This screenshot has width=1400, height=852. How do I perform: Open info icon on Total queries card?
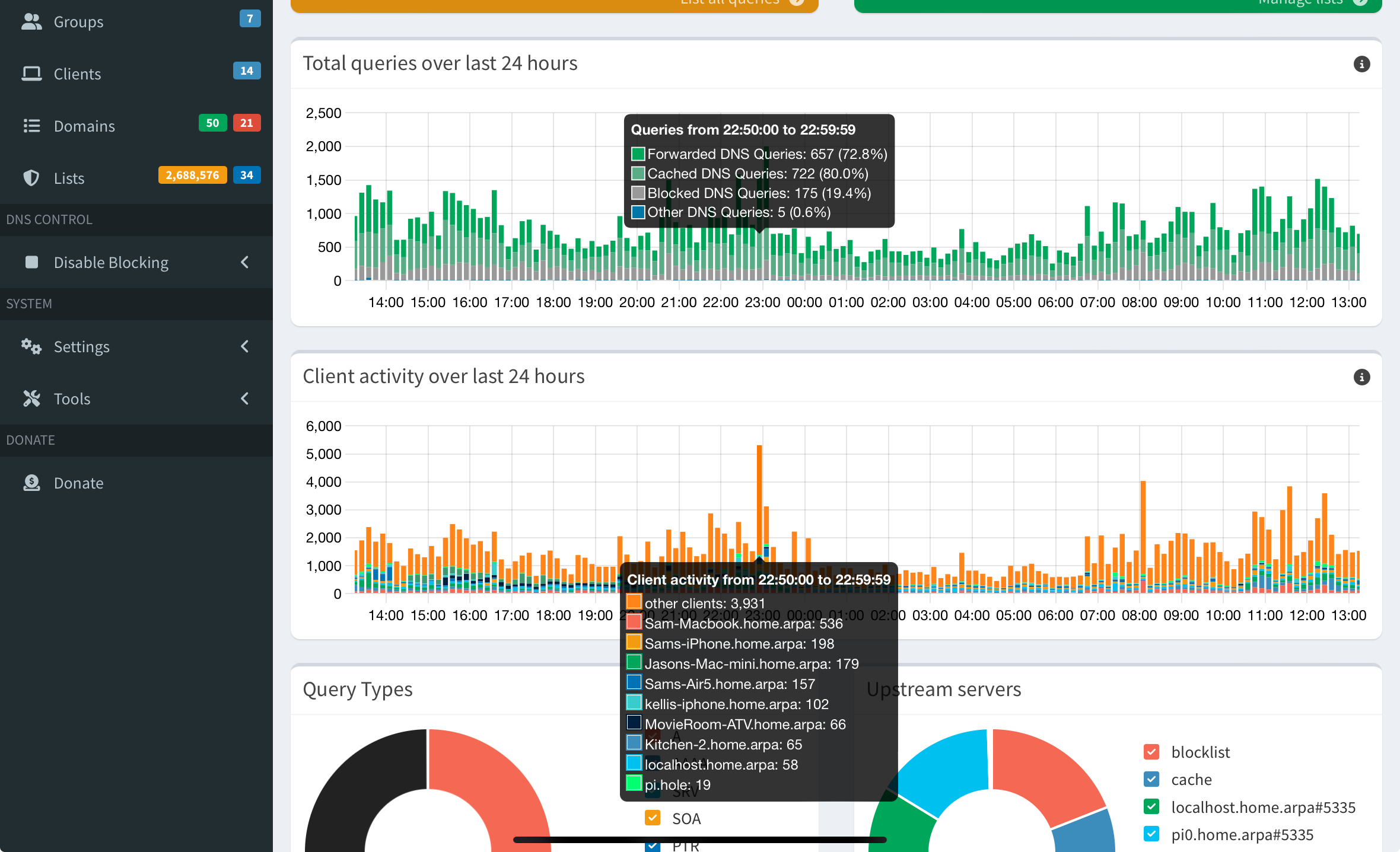pyautogui.click(x=1361, y=64)
